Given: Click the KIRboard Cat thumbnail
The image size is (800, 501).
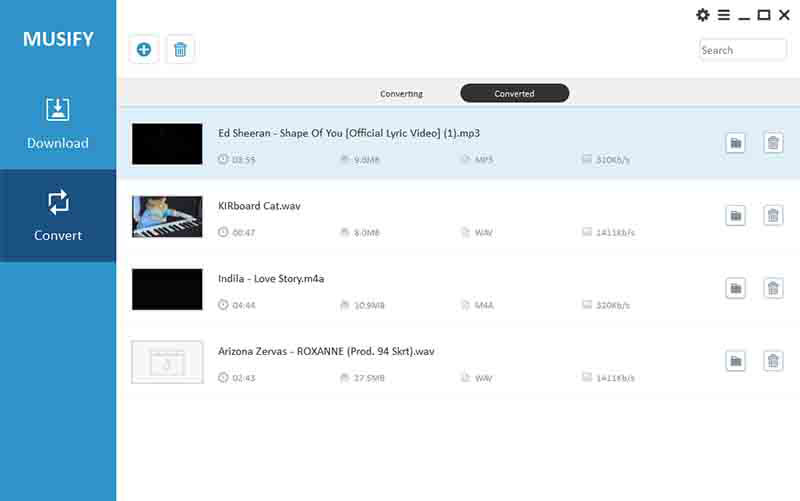Looking at the screenshot, I should click(167, 216).
